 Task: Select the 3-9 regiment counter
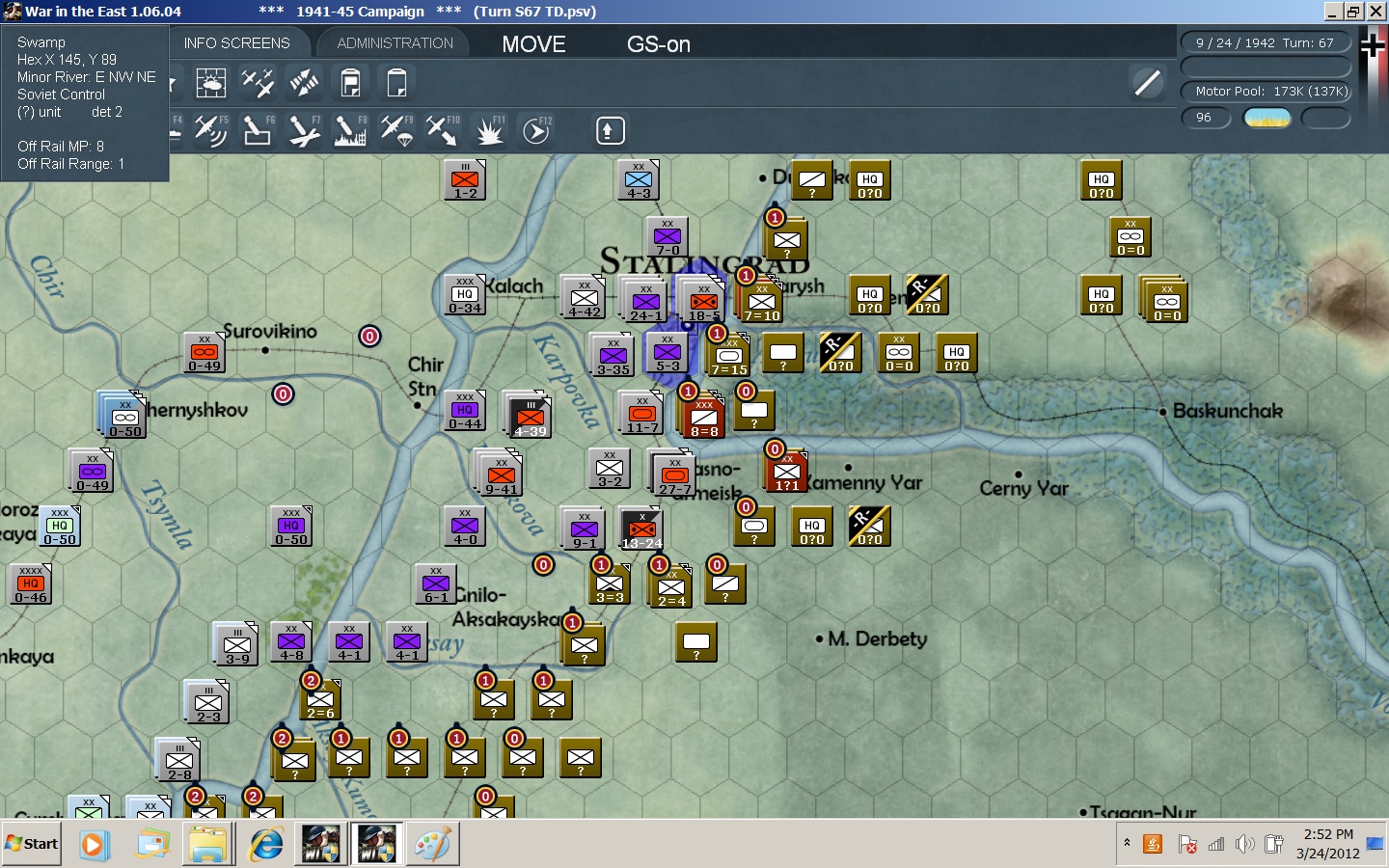tap(237, 645)
